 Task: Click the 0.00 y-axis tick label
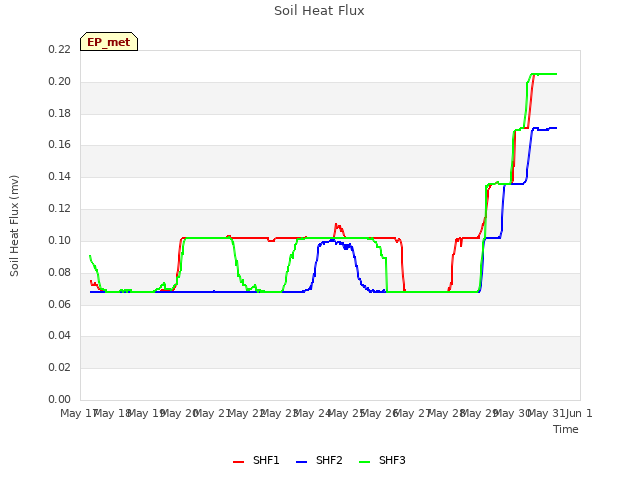click(x=59, y=399)
